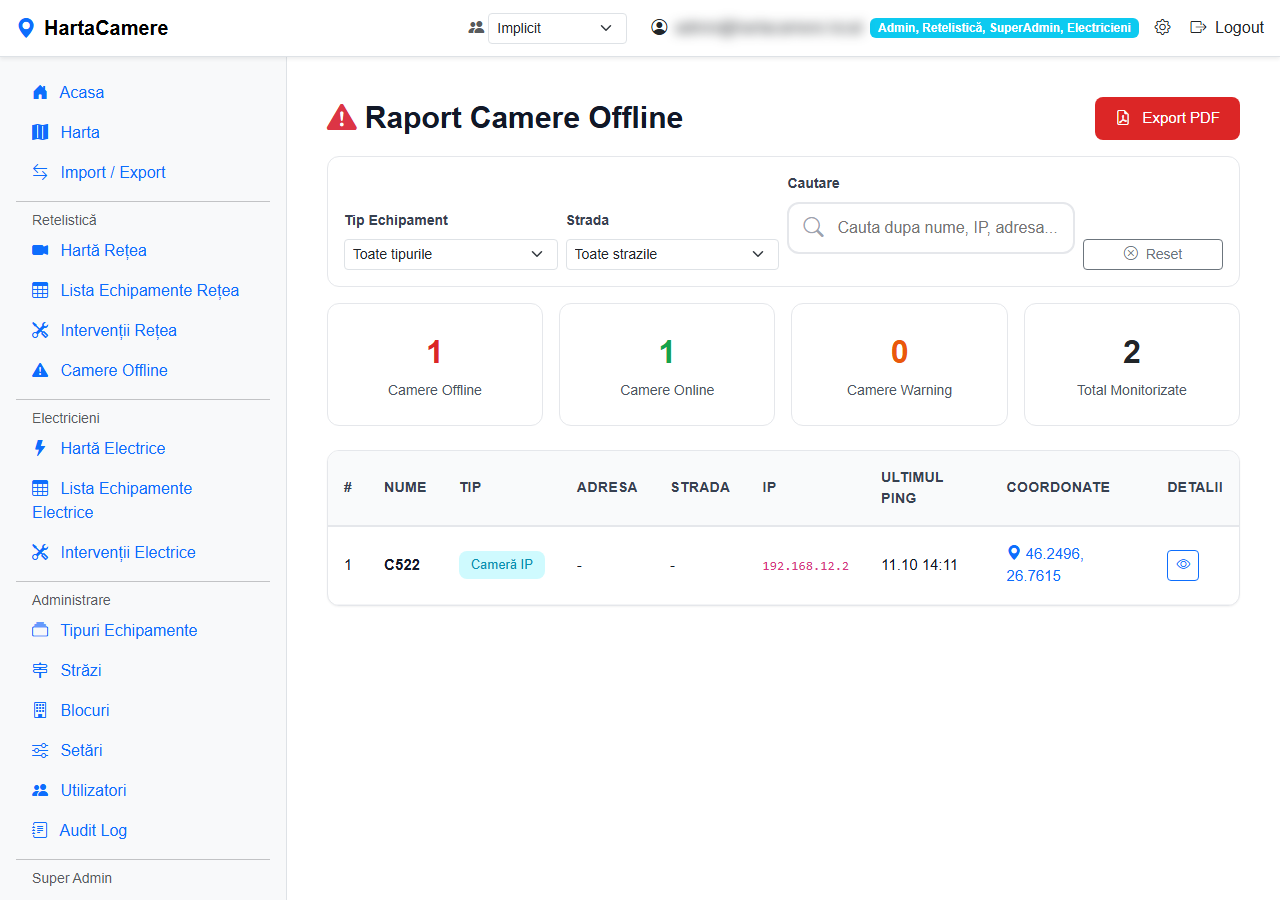Click the group icon beside Implicit selector
The image size is (1280, 900).
coord(476,28)
